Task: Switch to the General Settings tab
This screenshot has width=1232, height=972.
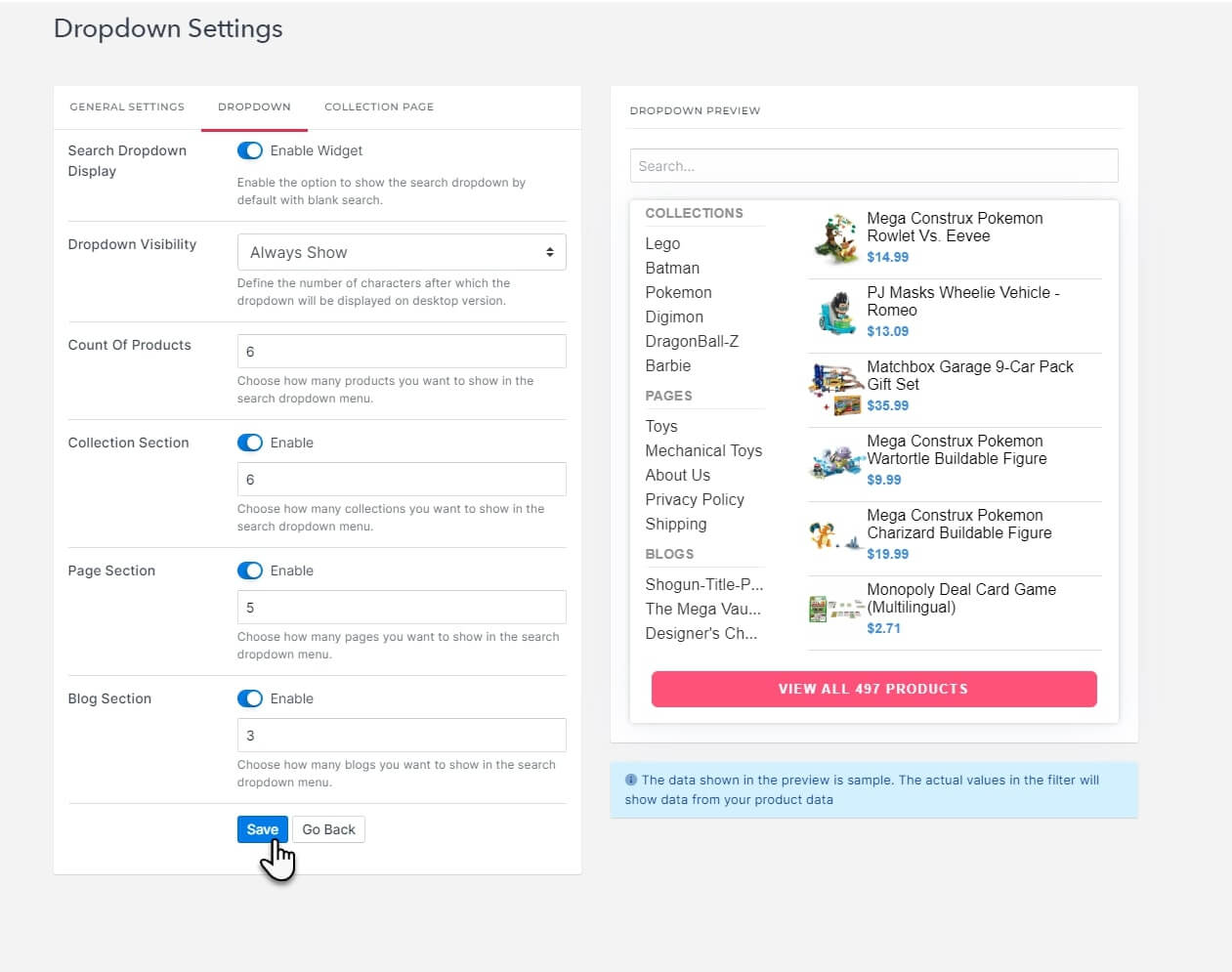Action: [127, 106]
